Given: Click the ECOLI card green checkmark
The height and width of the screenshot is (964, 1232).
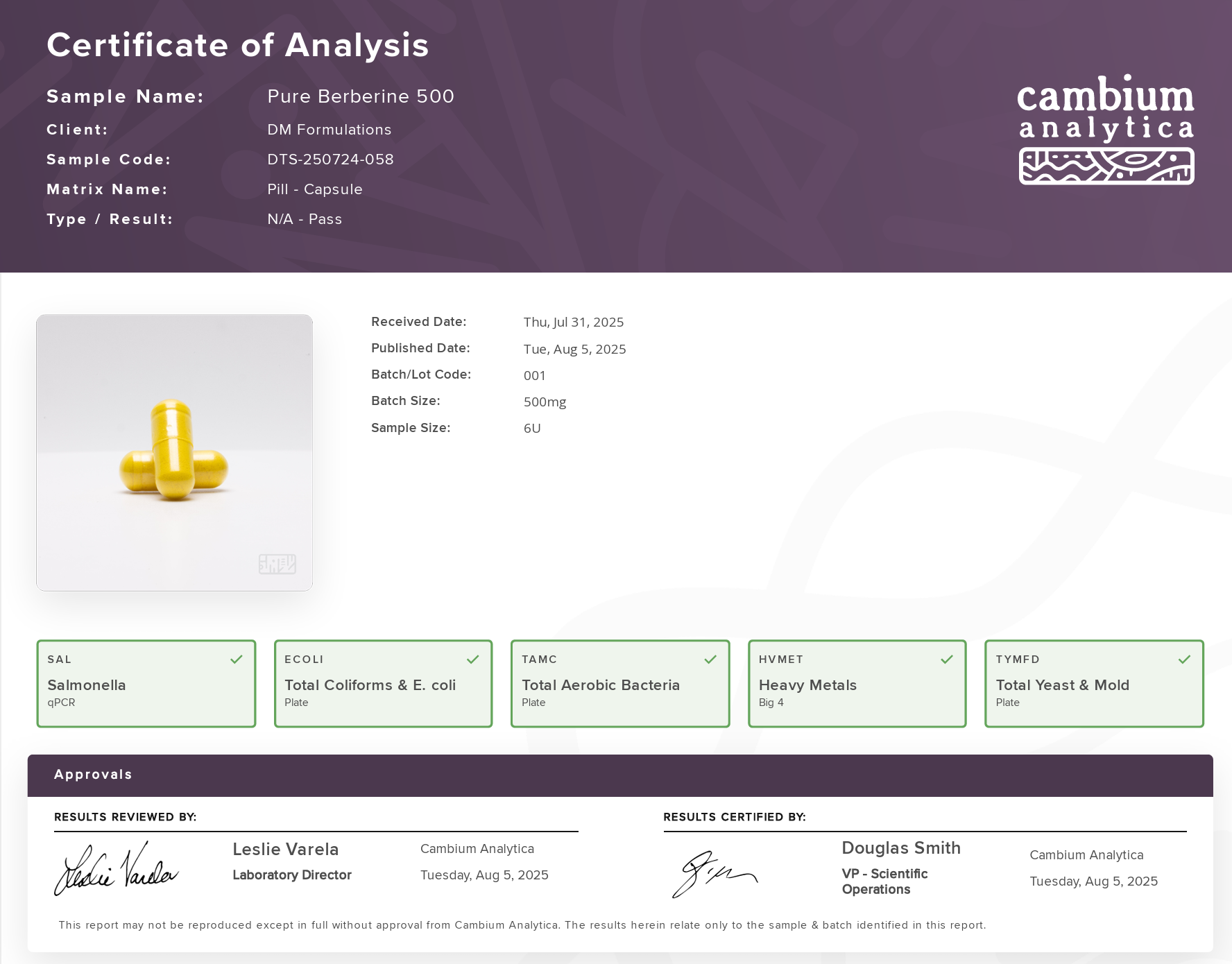Looking at the screenshot, I should (473, 660).
